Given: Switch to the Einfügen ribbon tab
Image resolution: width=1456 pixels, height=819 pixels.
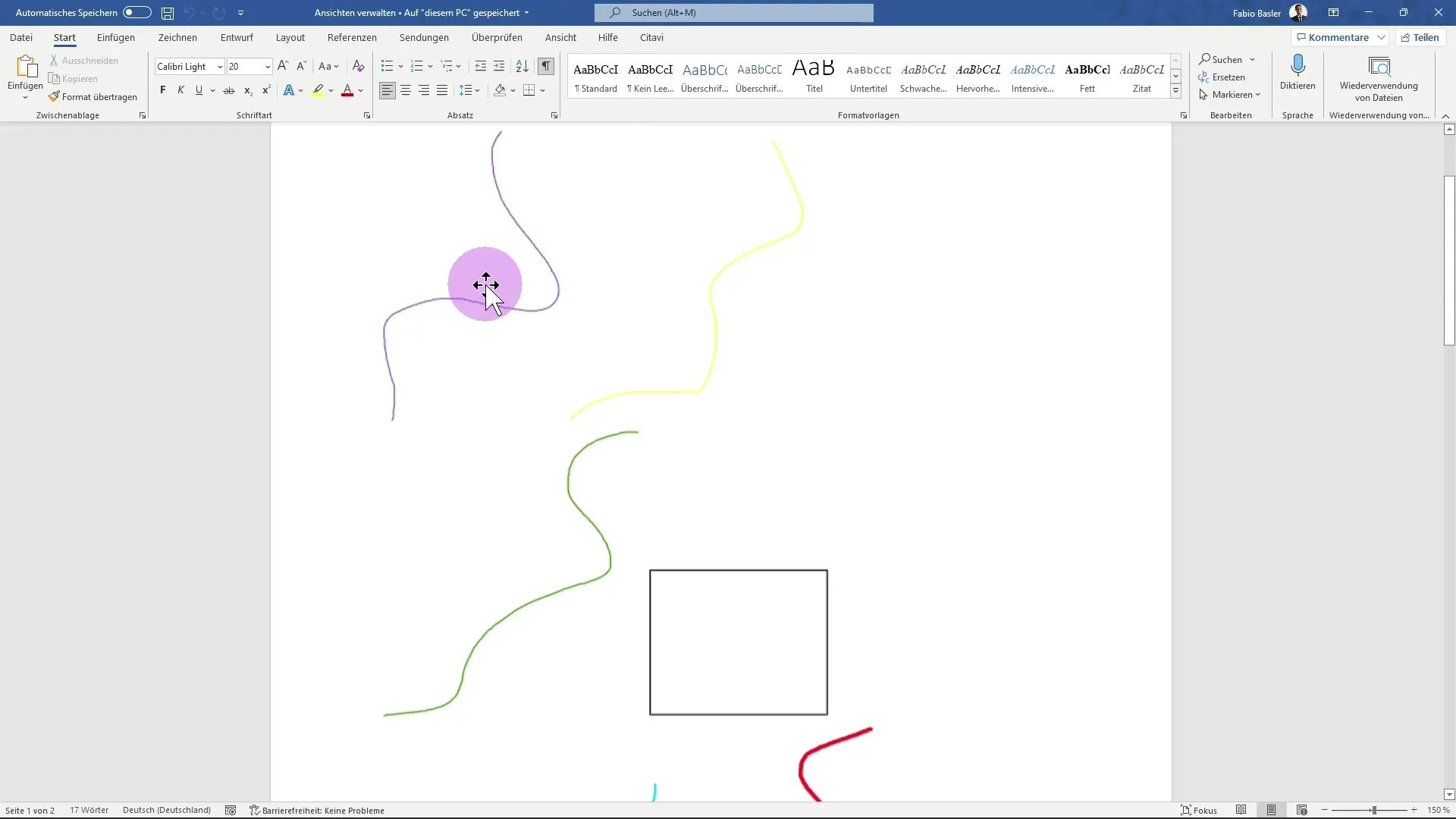Looking at the screenshot, I should tap(116, 37).
